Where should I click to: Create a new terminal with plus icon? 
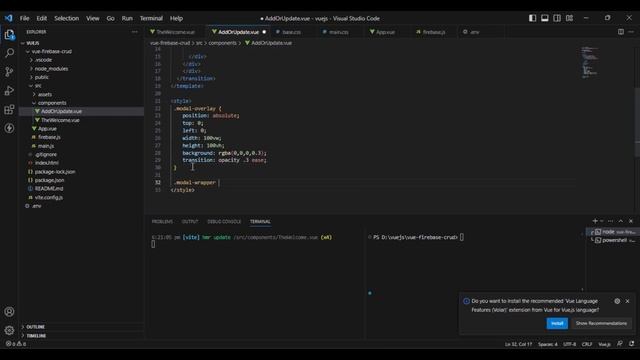click(595, 221)
